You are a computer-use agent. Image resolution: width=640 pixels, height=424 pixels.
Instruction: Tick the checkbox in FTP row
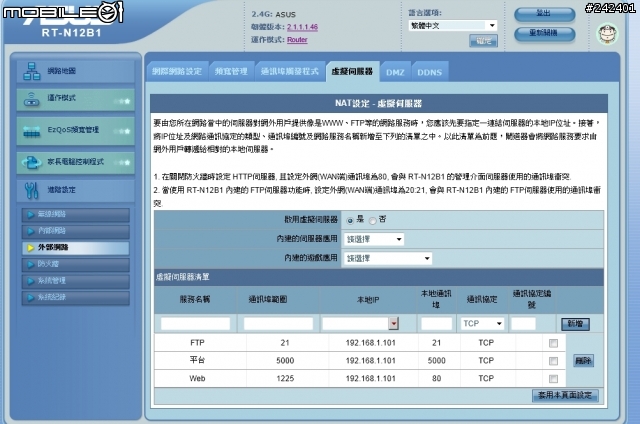coord(553,343)
